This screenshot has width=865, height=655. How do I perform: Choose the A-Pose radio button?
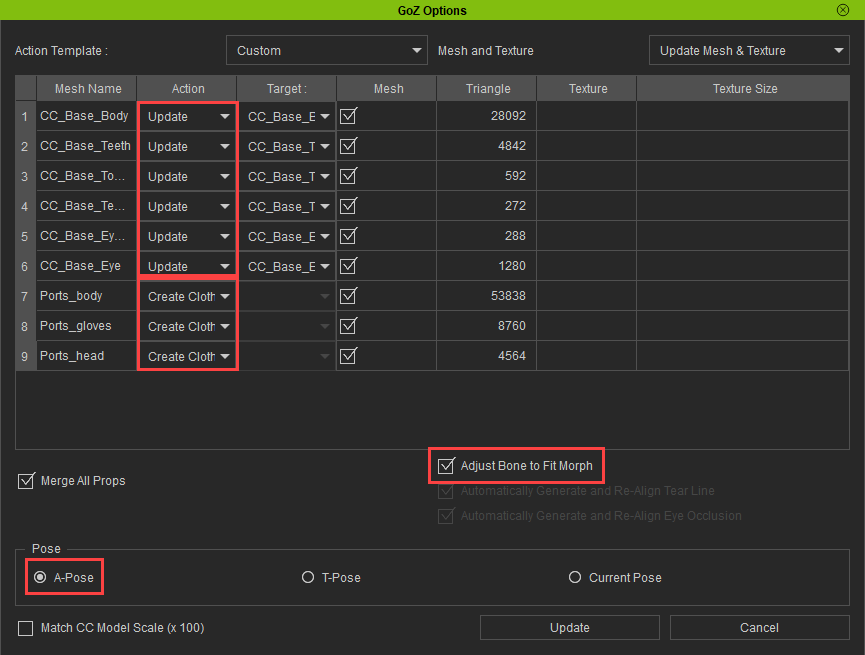point(40,577)
